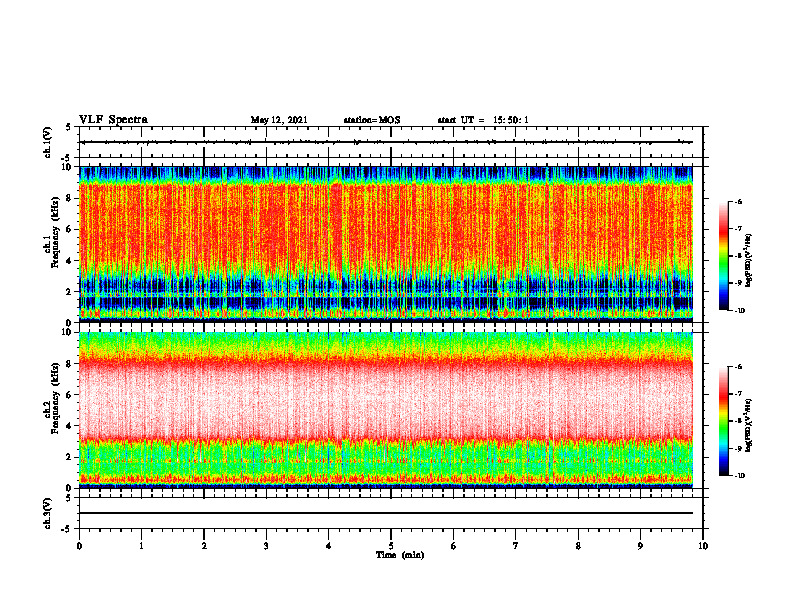Click the "ch.3(V)" waveform axis label
Image resolution: width=792 pixels, height=612 pixels.
(48, 513)
